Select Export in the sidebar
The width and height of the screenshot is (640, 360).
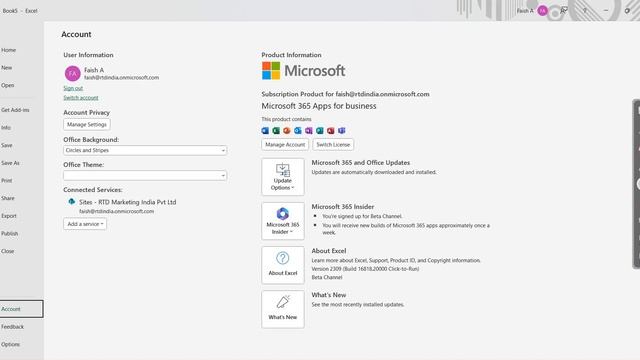click(x=9, y=216)
